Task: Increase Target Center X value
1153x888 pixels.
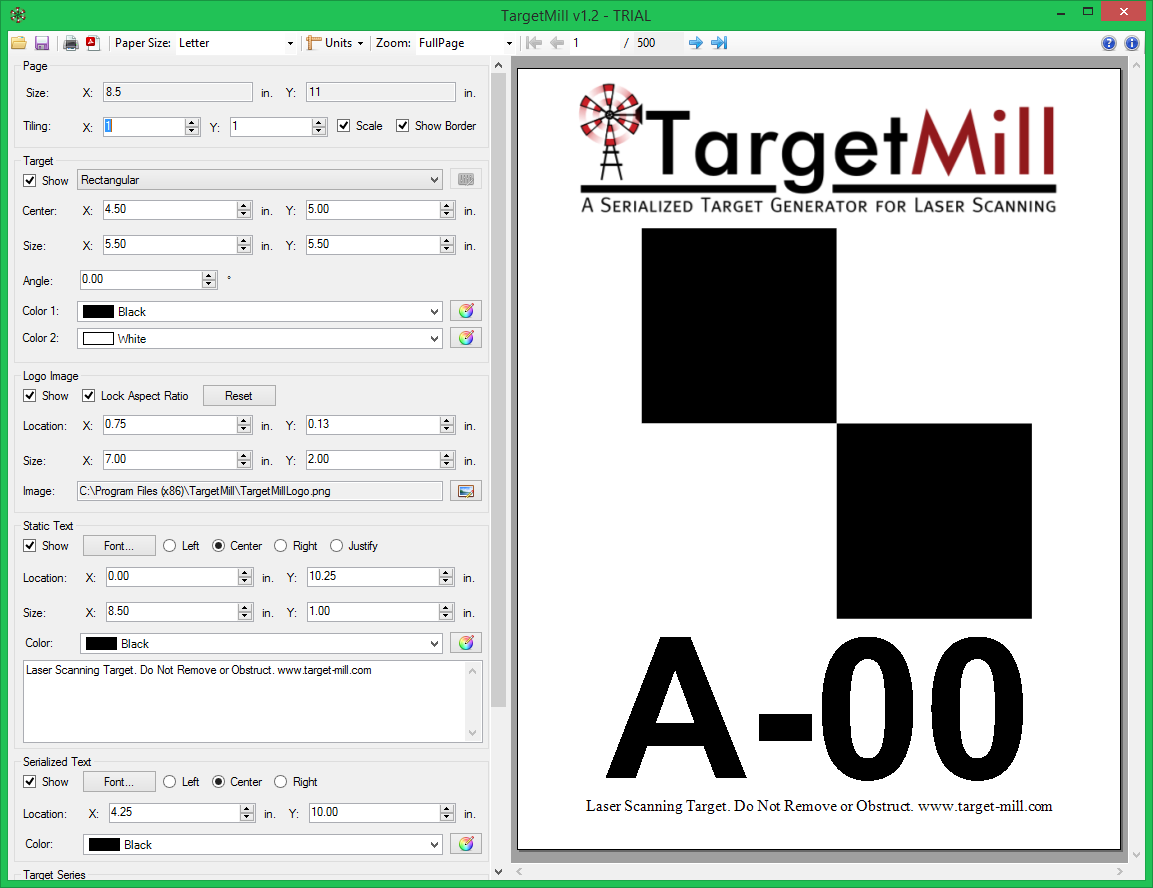Action: pos(244,205)
